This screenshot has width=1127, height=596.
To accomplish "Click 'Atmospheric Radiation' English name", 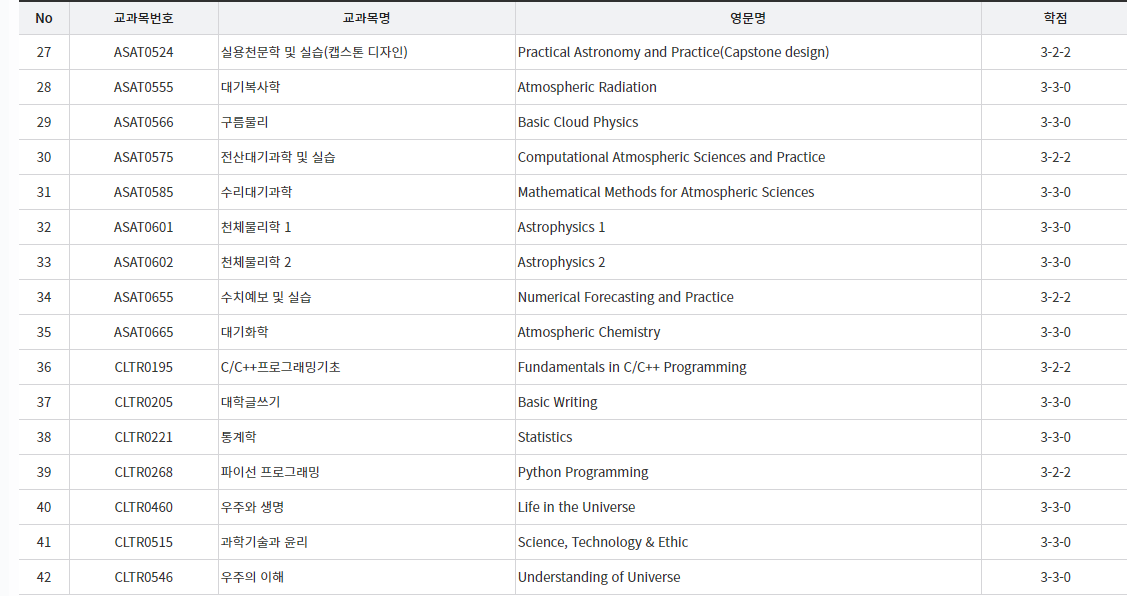I will [x=587, y=87].
